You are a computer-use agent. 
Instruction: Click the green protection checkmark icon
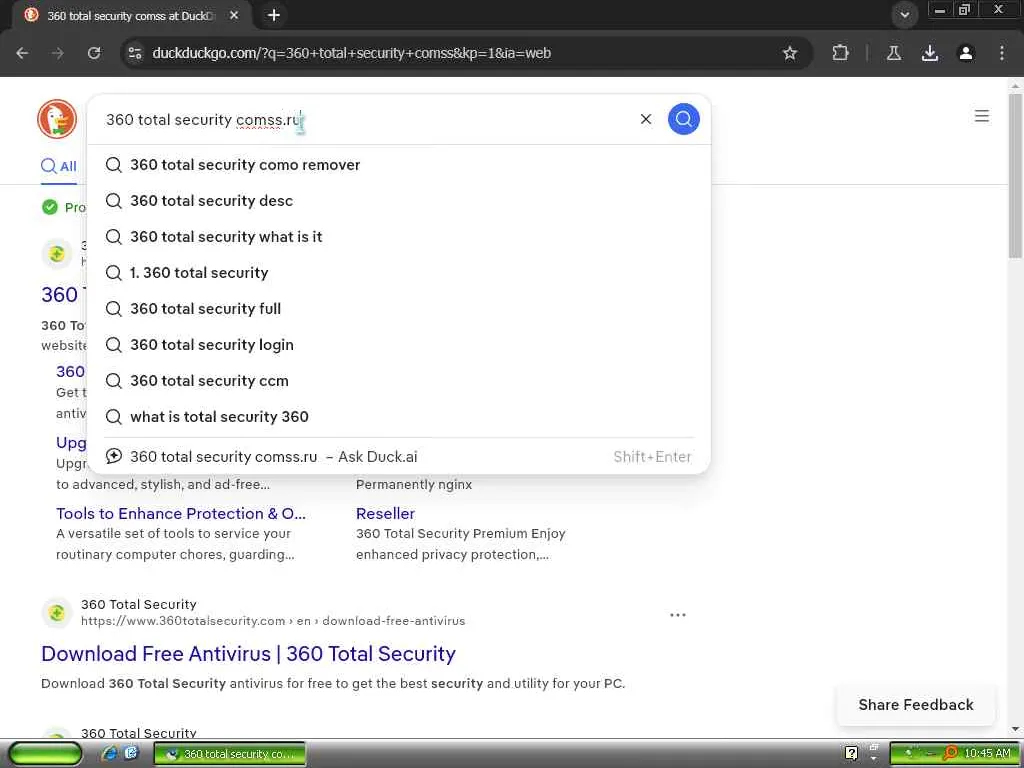coord(50,207)
